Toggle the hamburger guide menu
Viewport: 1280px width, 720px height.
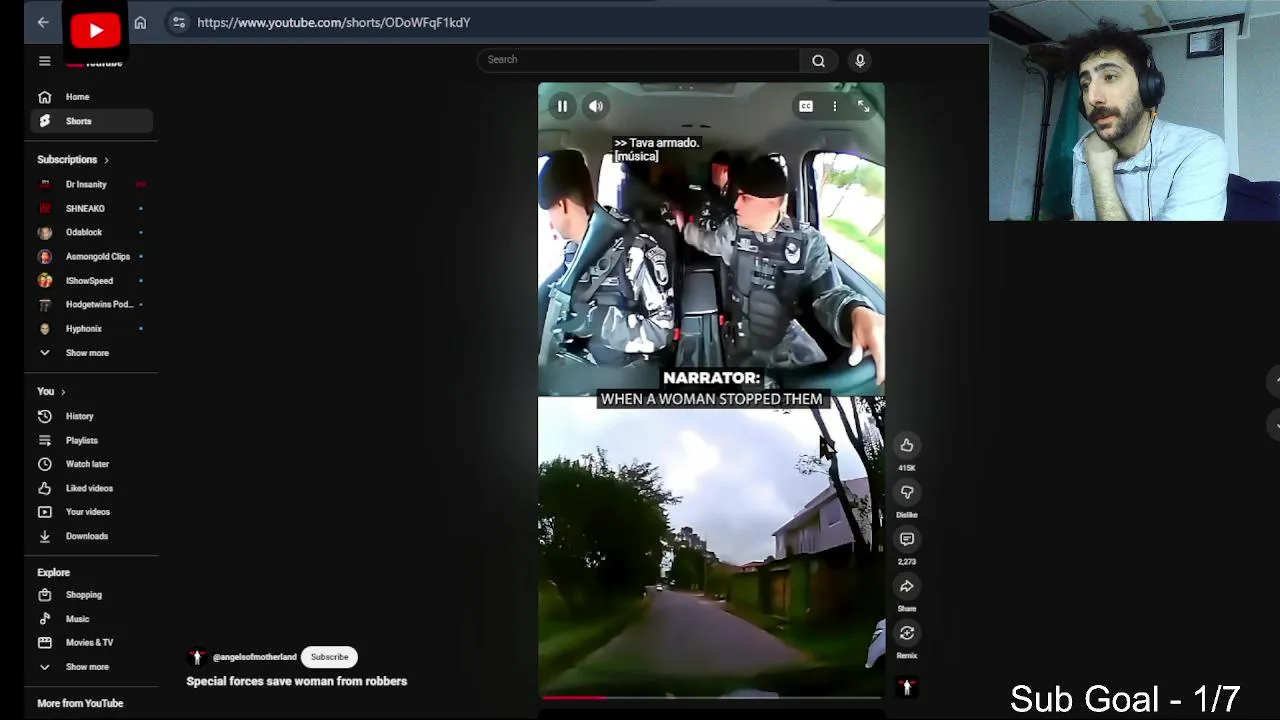coord(44,61)
